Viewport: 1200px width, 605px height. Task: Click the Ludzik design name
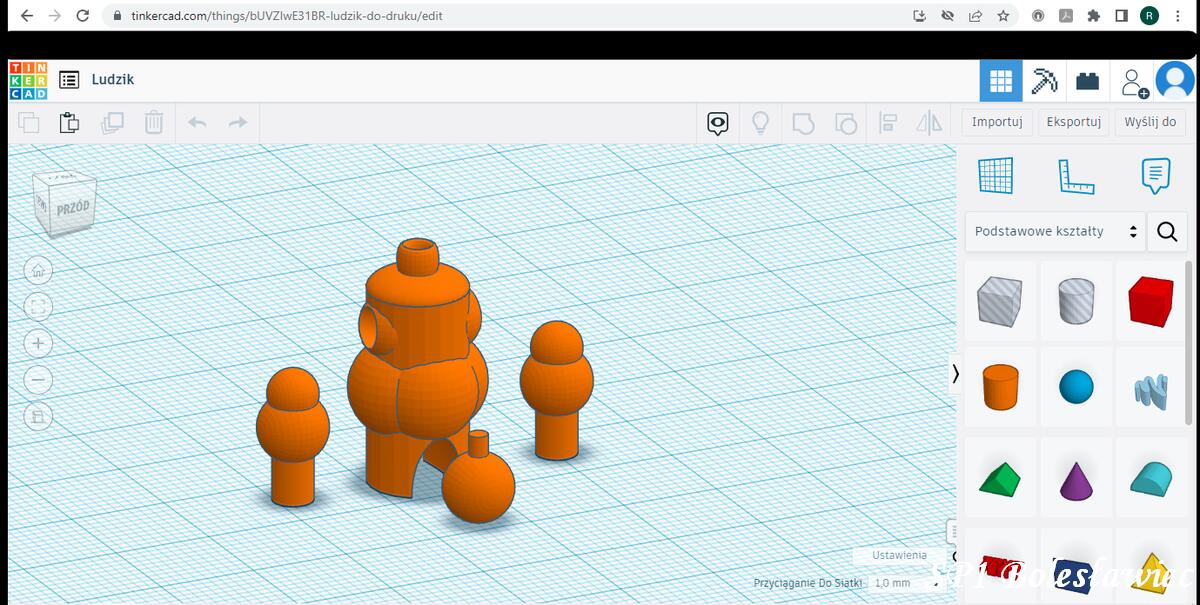113,80
